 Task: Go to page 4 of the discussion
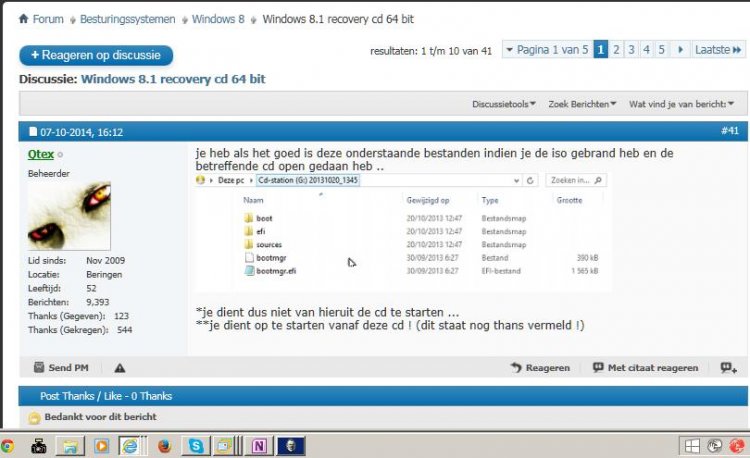[646, 49]
